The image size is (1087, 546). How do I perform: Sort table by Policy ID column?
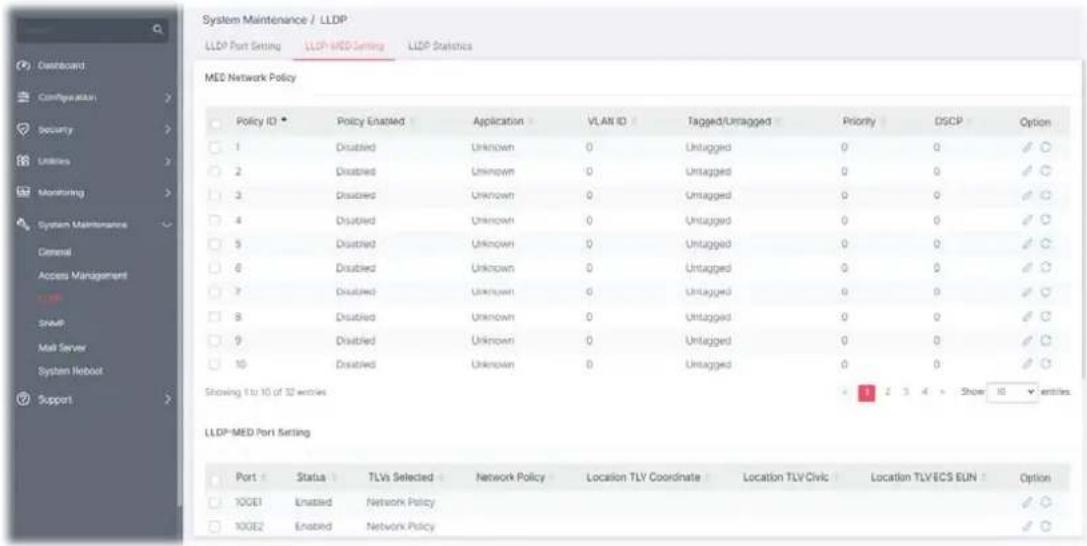coord(261,122)
